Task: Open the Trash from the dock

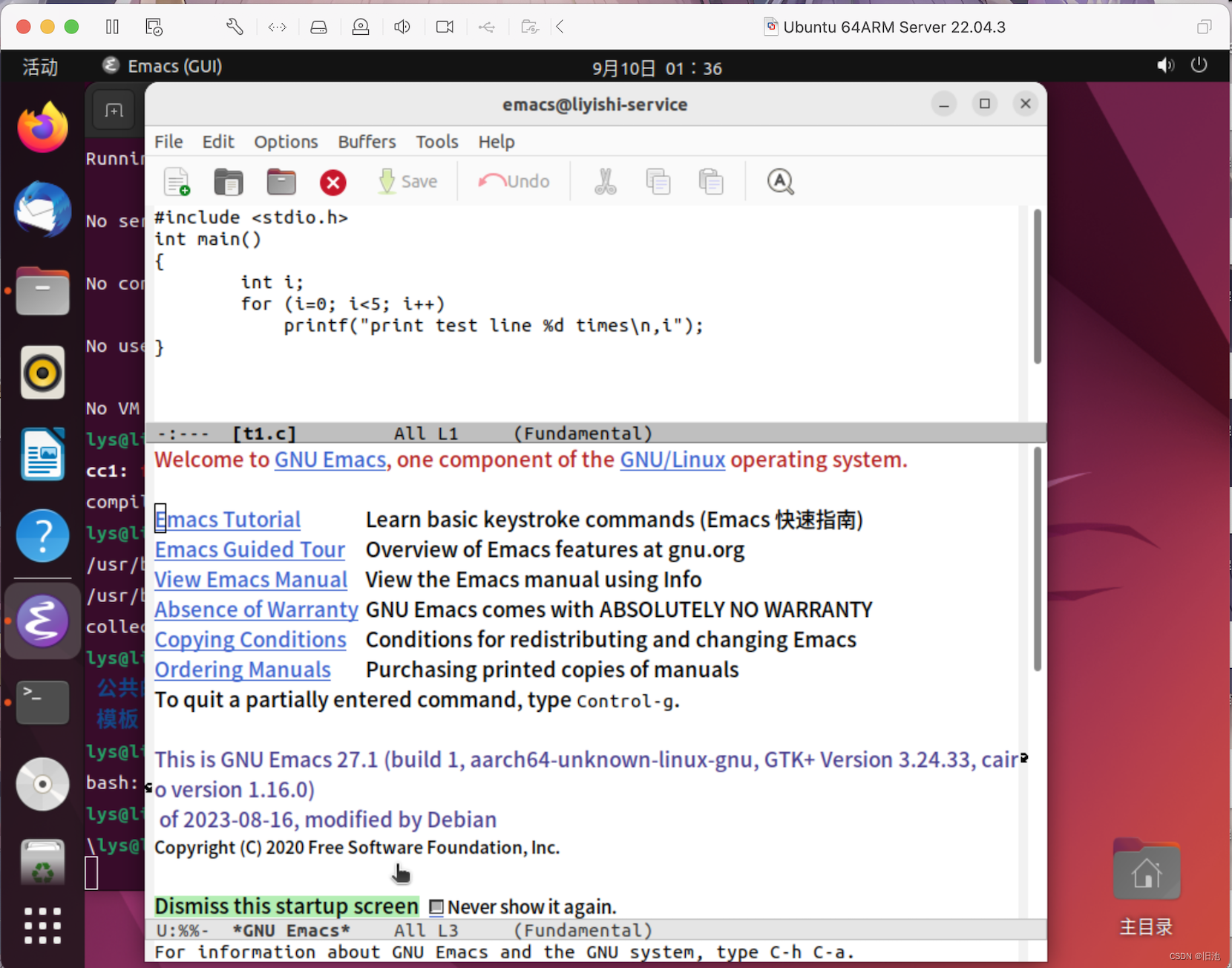Action: [42, 863]
